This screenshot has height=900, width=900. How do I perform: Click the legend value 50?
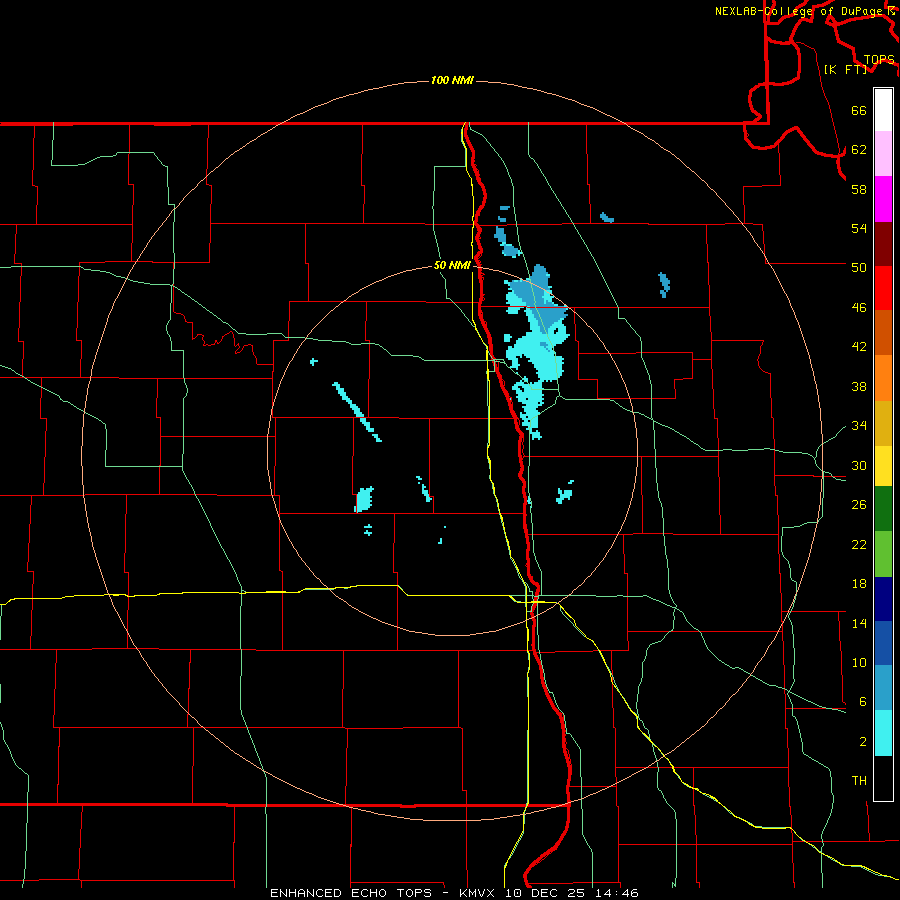point(859,268)
